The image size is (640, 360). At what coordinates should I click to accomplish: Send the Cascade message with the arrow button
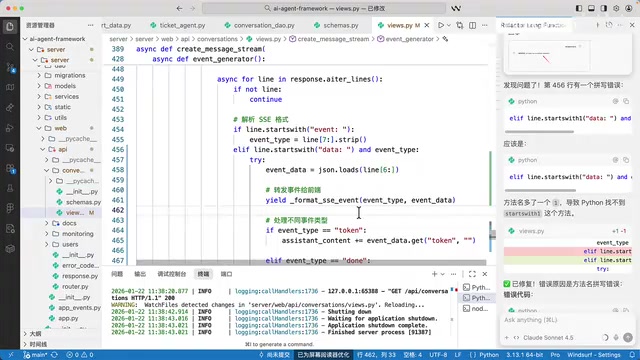[x=628, y=338]
